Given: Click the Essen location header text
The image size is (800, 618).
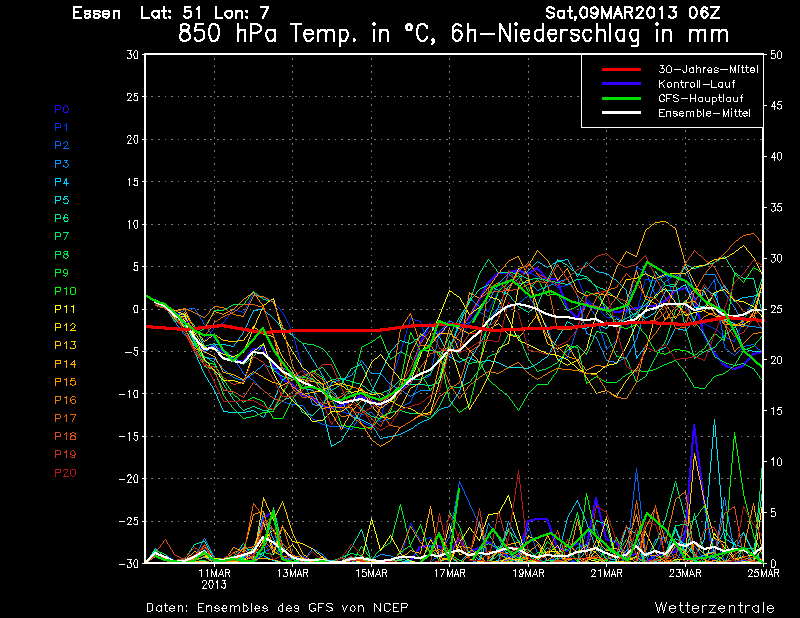Looking at the screenshot, I should point(96,13).
